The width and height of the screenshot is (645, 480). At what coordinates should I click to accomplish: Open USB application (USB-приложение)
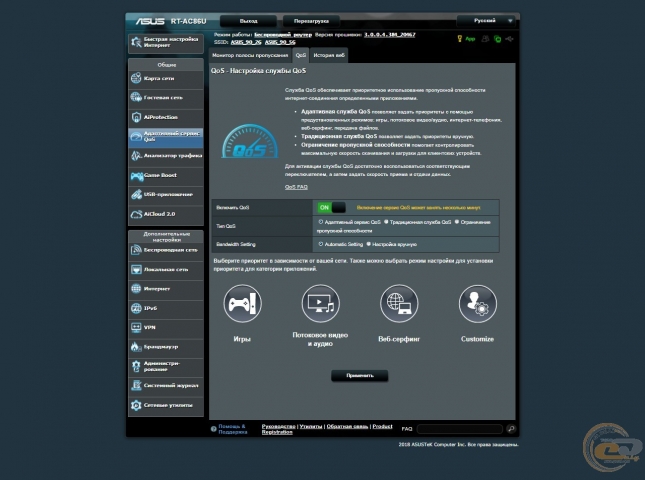[166, 195]
